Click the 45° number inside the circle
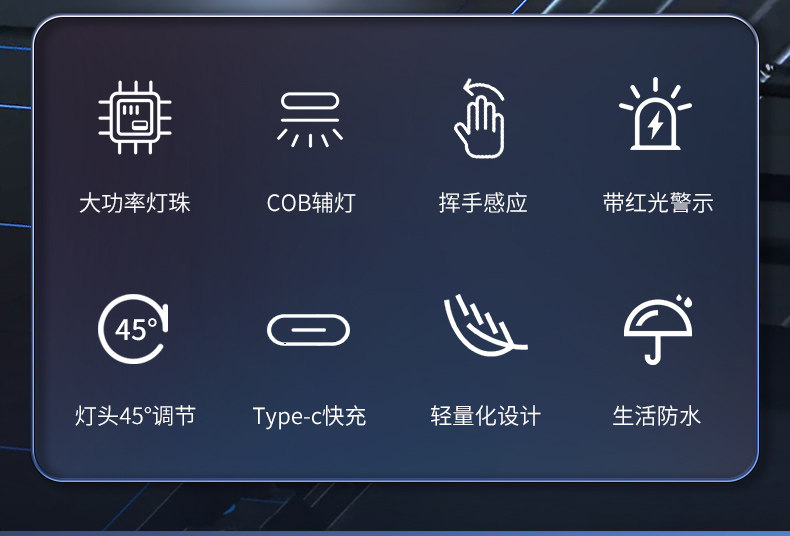 136,330
